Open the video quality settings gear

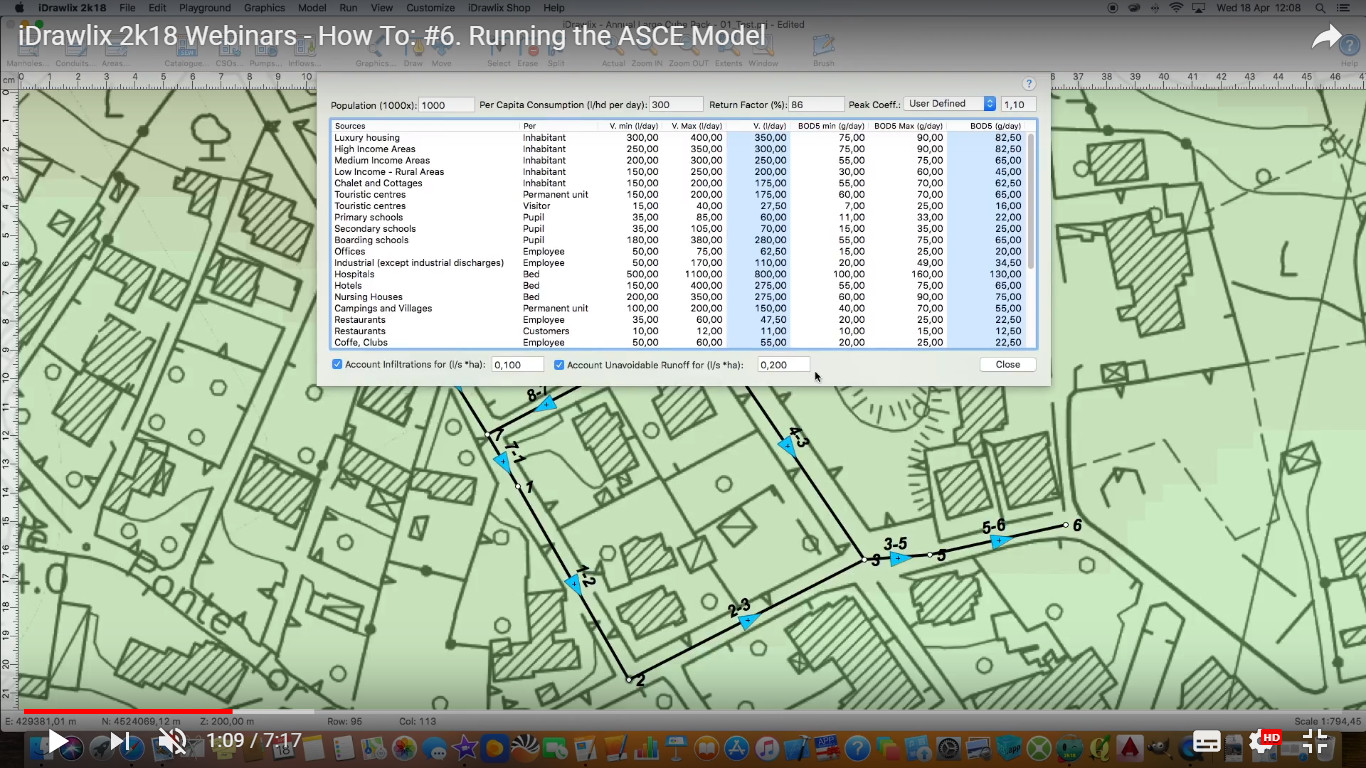point(1262,741)
